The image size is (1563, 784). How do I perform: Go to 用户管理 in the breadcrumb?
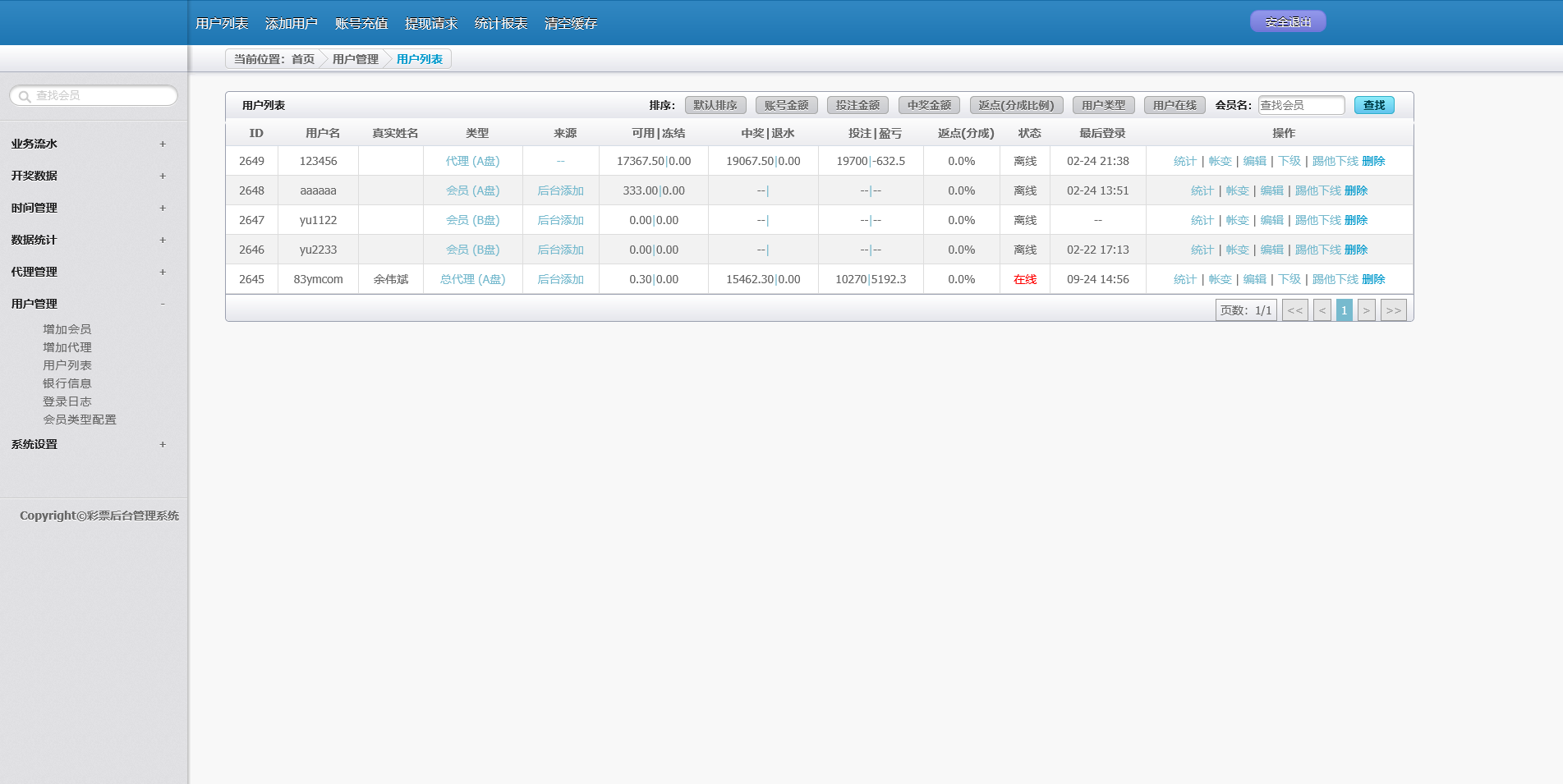coord(356,59)
